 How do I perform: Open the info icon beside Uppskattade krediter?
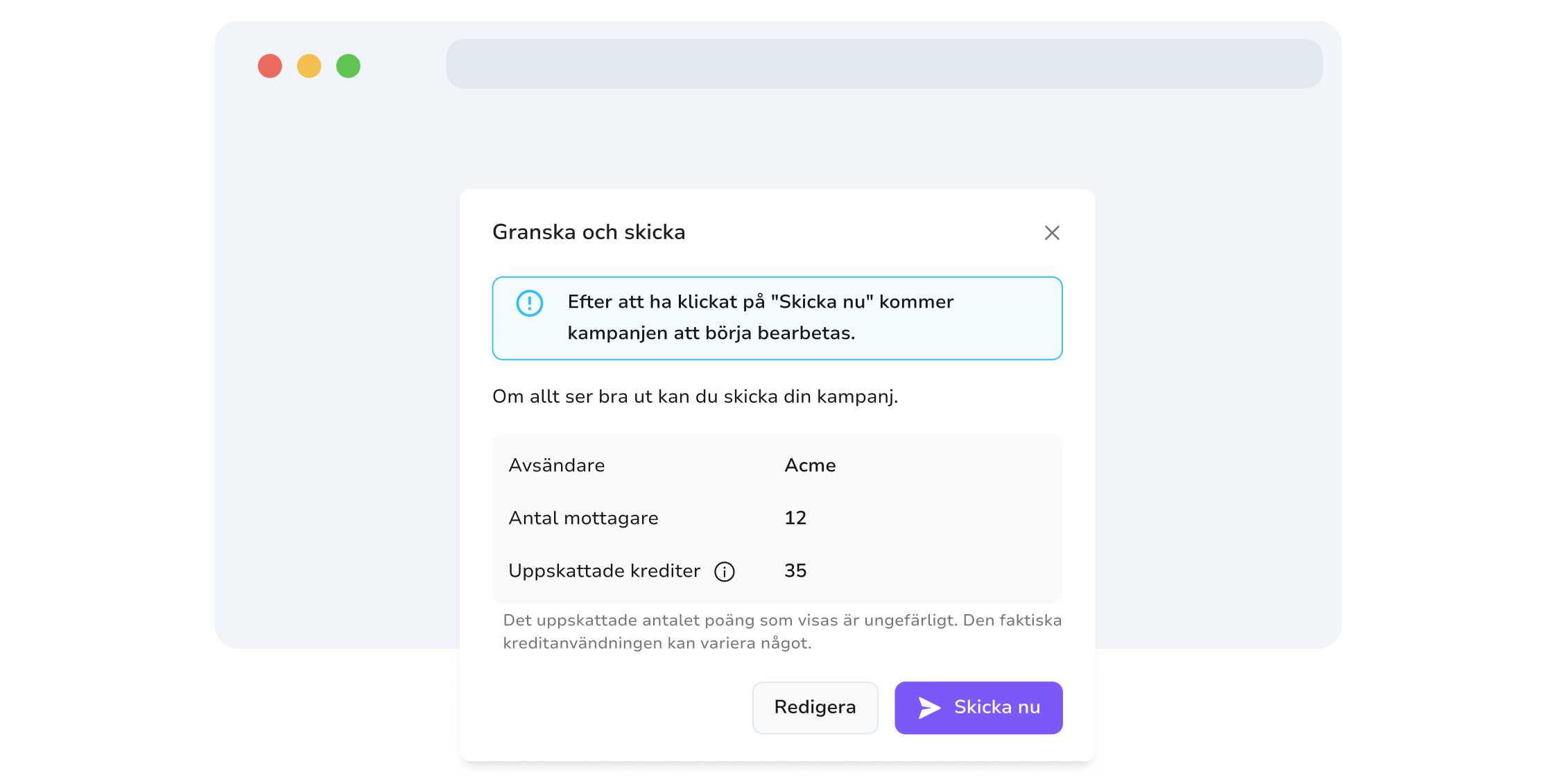click(x=725, y=572)
